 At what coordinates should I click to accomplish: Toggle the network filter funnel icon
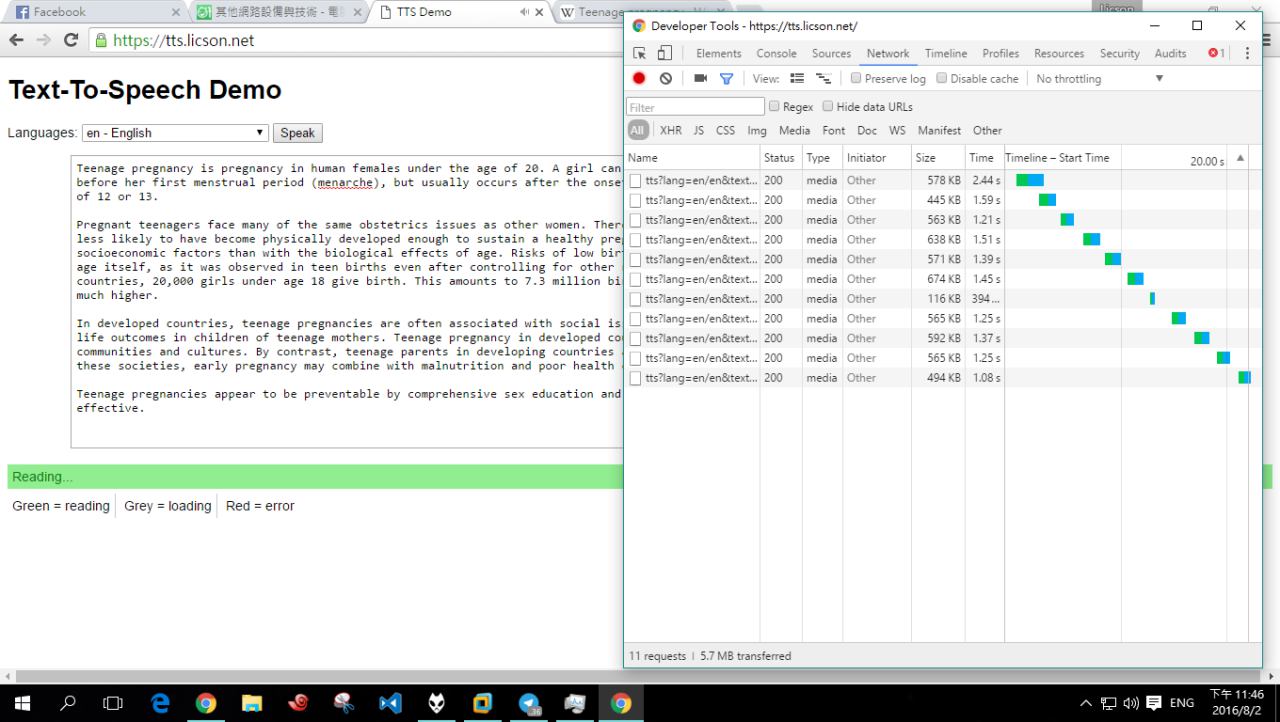tap(727, 79)
